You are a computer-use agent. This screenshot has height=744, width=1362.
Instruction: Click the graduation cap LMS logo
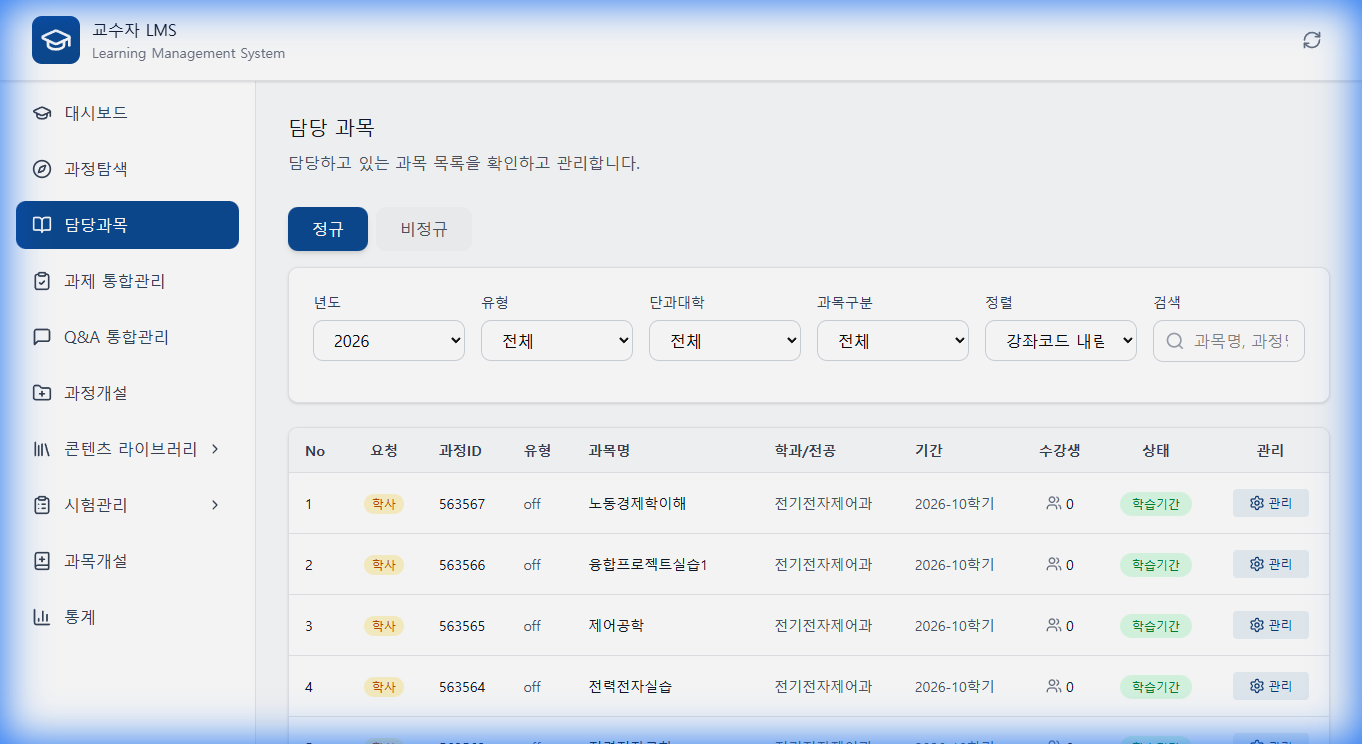tap(55, 40)
